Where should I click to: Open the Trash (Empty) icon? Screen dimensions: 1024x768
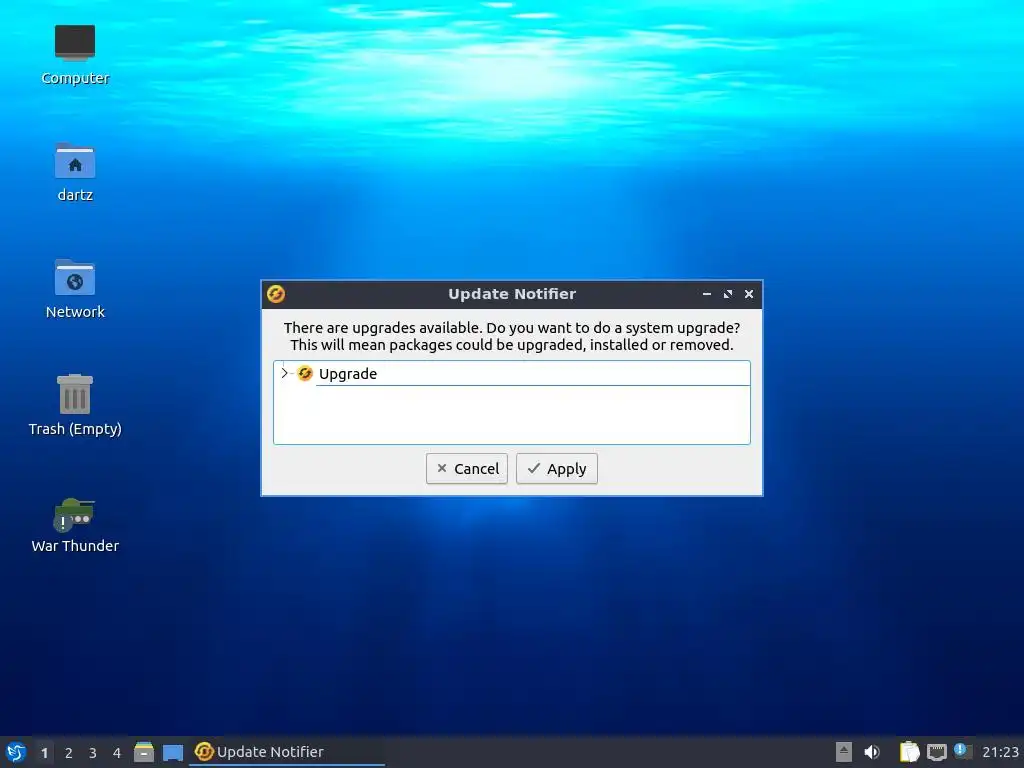(x=75, y=405)
